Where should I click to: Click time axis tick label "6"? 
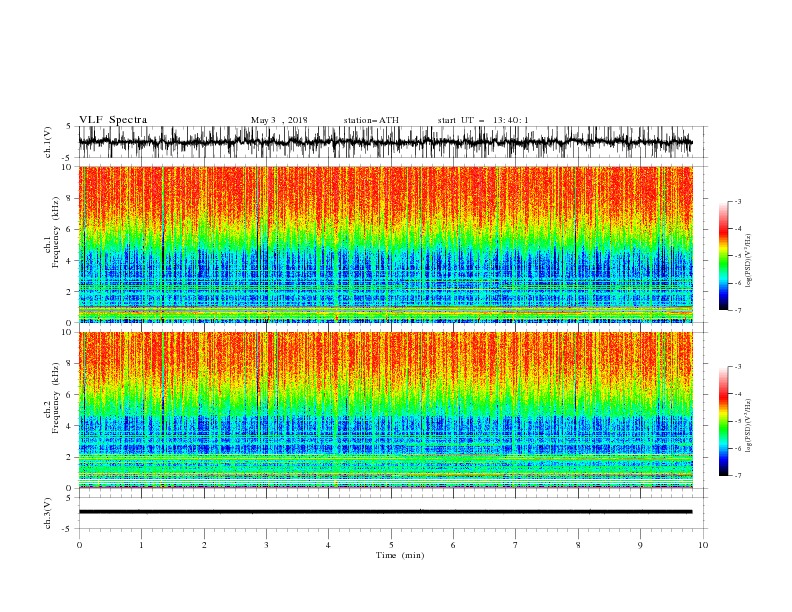click(453, 545)
